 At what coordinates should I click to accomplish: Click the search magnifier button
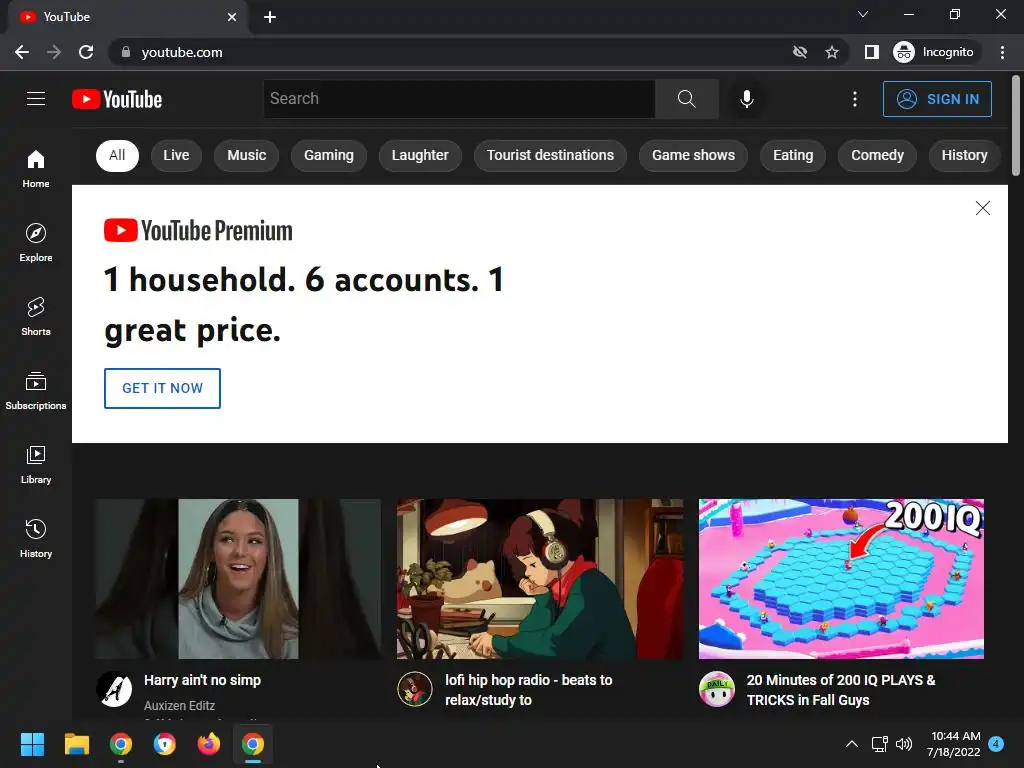(x=686, y=99)
